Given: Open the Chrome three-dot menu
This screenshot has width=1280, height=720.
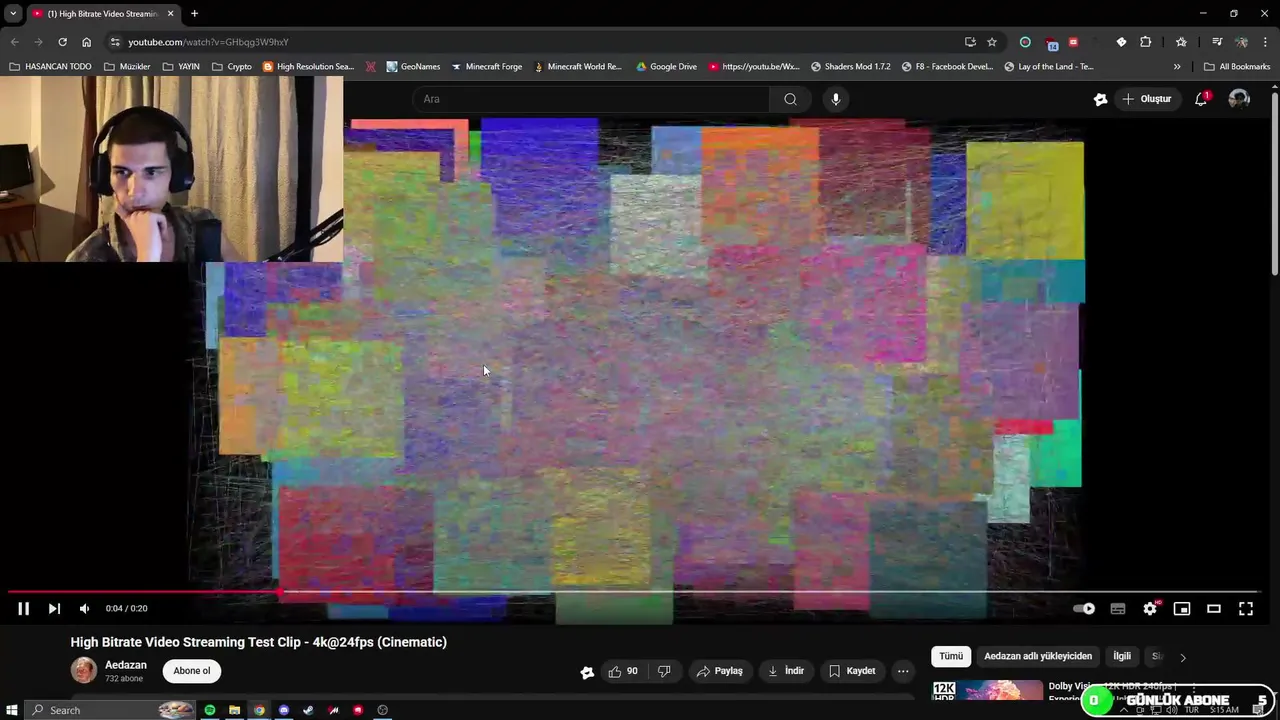Looking at the screenshot, I should 1265,42.
